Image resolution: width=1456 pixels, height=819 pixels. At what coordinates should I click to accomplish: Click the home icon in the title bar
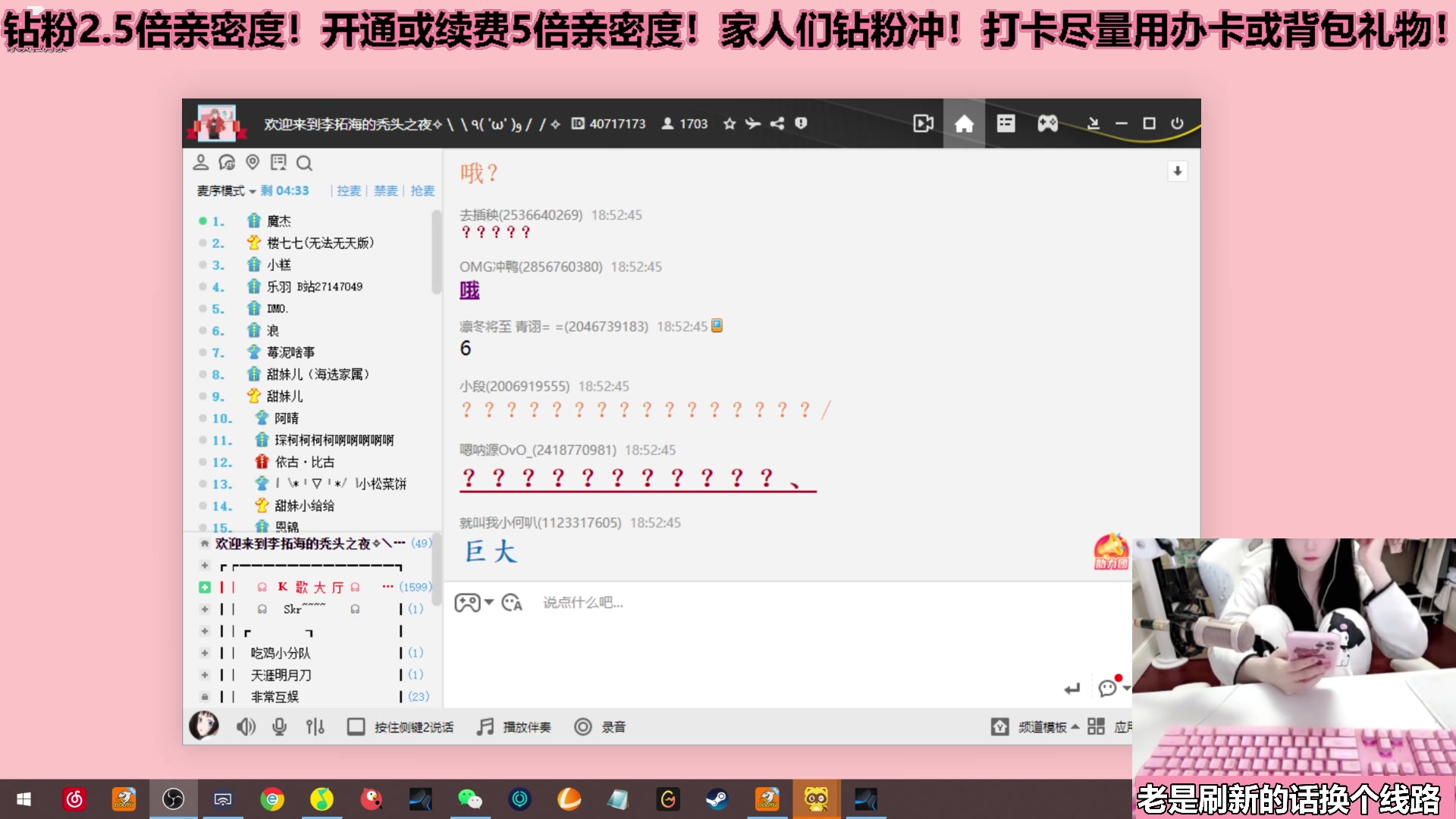[x=964, y=123]
